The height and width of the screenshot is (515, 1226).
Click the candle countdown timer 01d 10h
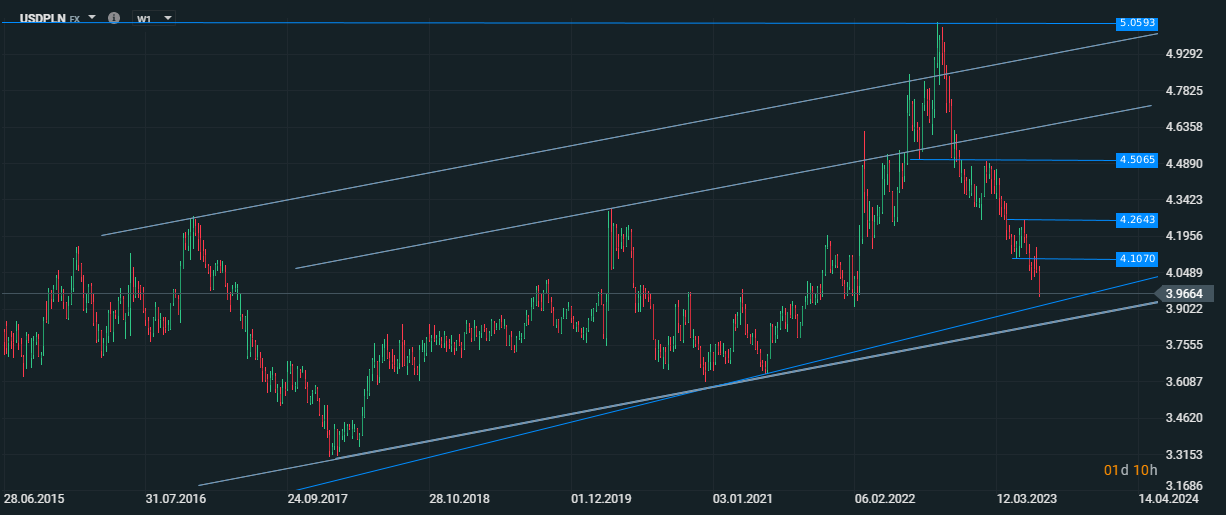coord(1130,469)
